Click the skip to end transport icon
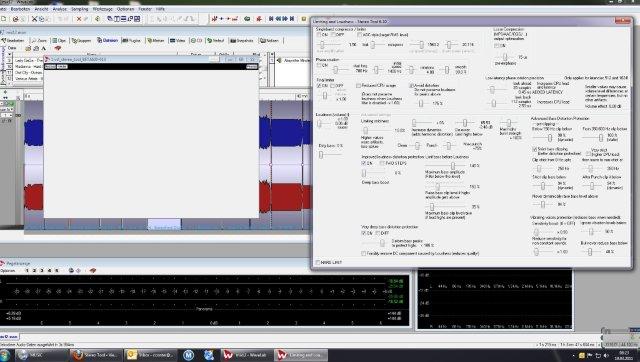The height and width of the screenshot is (362, 640). click(x=292, y=19)
